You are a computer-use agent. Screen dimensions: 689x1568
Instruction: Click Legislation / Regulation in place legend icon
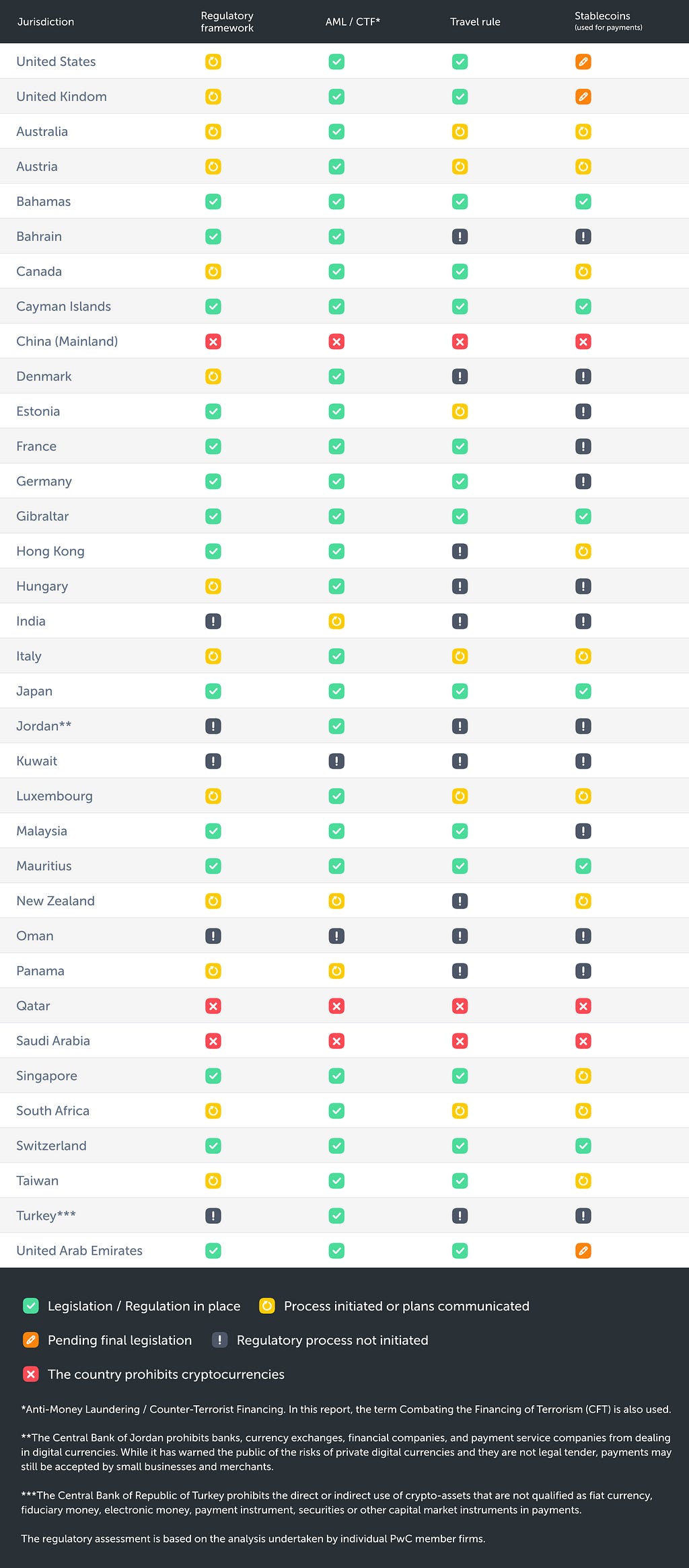pyautogui.click(x=31, y=1306)
